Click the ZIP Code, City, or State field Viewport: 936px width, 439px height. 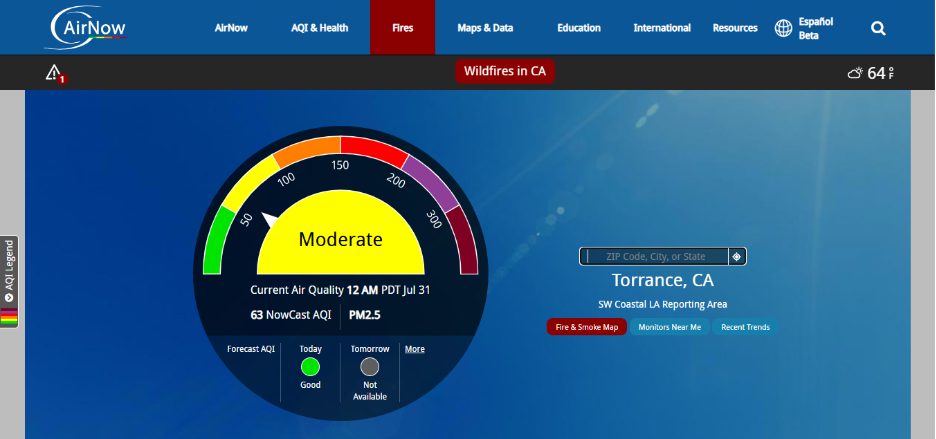(655, 257)
